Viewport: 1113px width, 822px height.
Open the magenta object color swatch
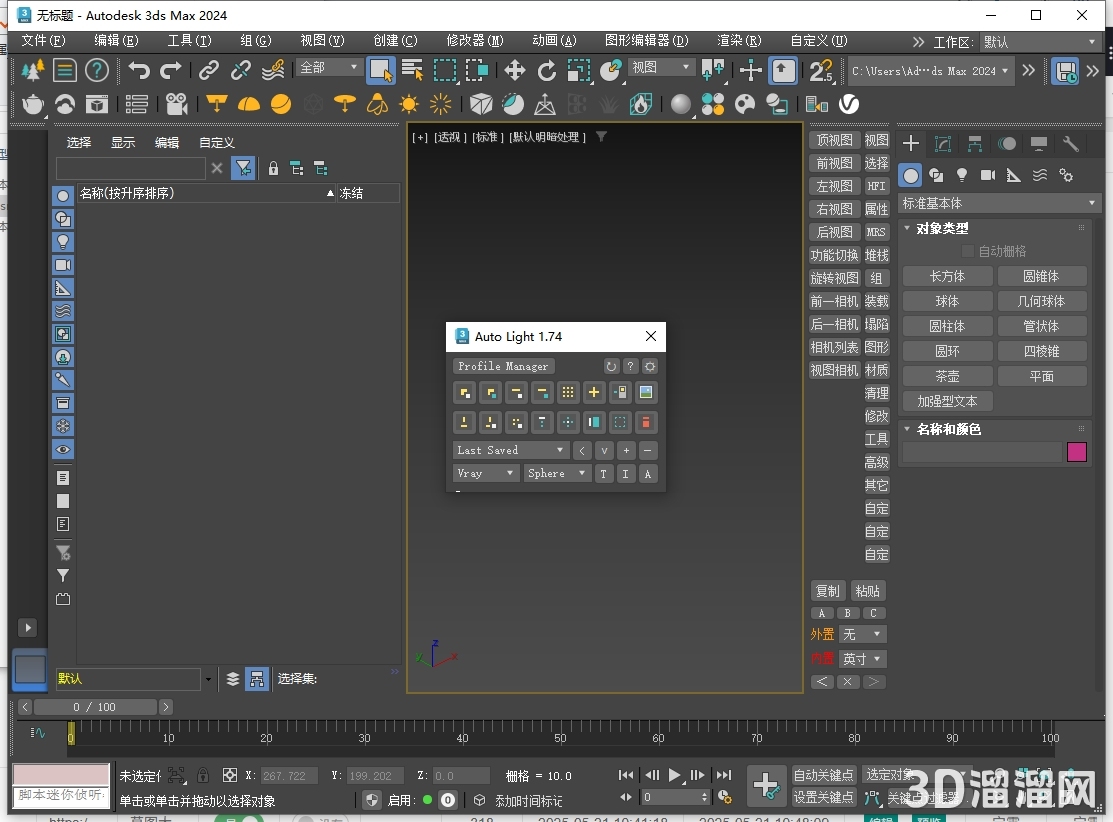tap(1077, 452)
